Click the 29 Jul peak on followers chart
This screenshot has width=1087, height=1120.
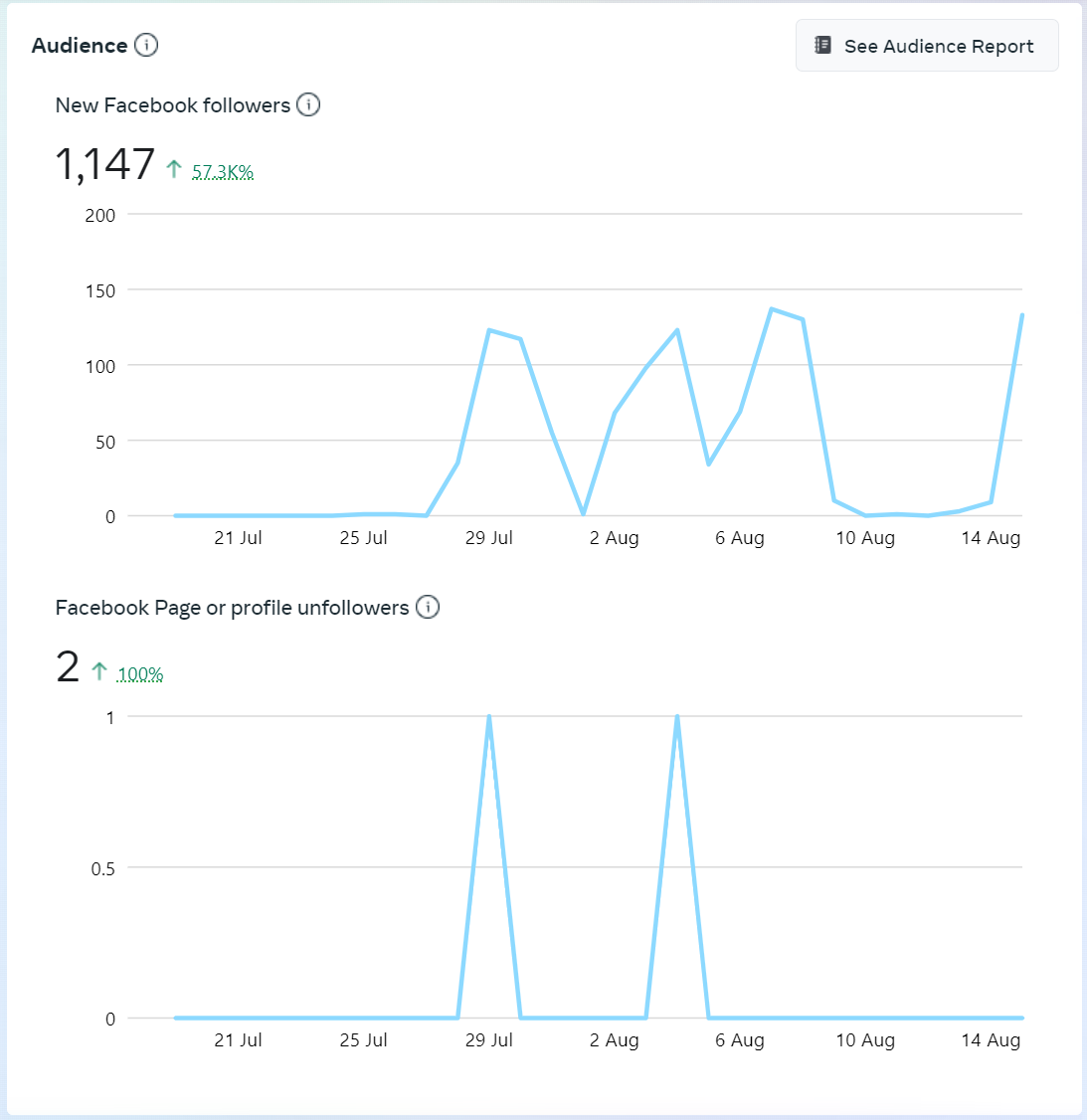click(x=489, y=330)
